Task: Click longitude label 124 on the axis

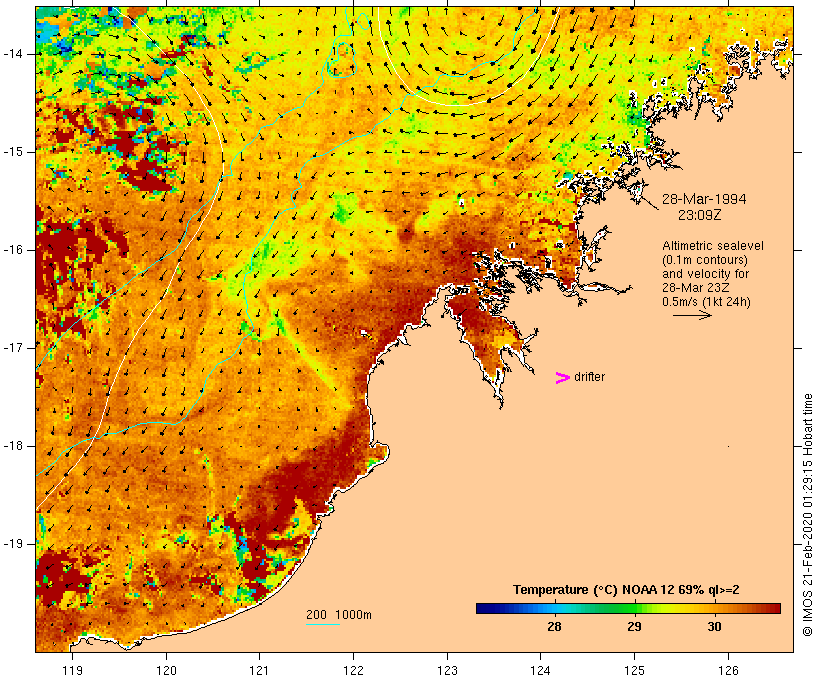Action: 540,670
